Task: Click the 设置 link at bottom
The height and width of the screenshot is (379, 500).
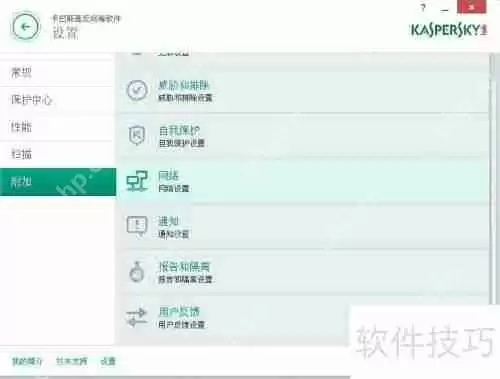Action: (108, 361)
